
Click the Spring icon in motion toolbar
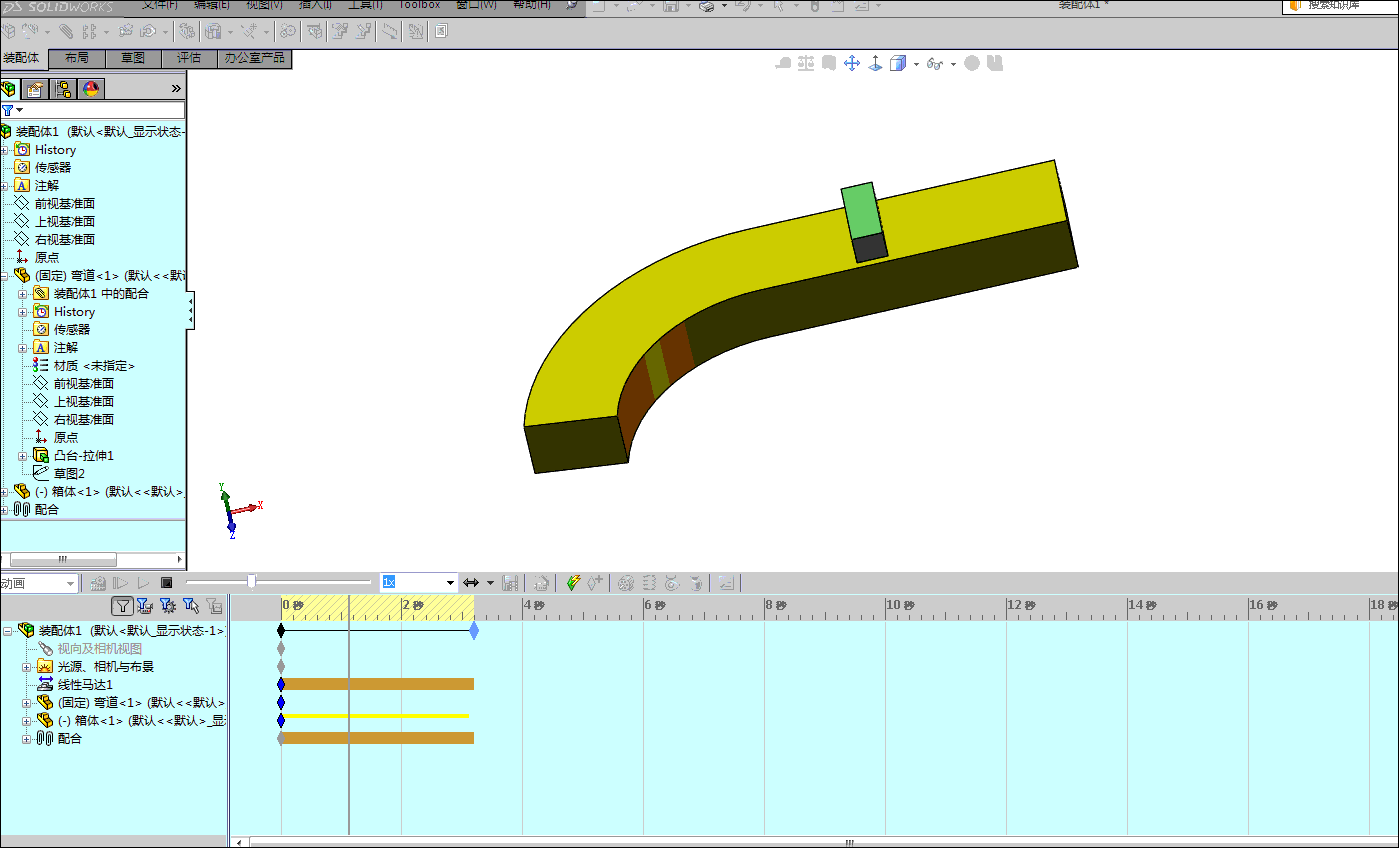tap(649, 582)
